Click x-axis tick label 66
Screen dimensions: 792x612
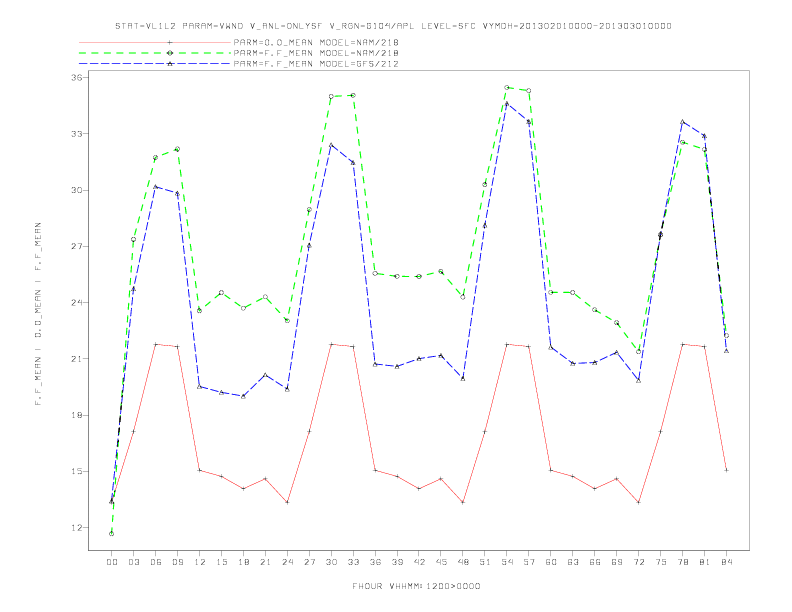tap(595, 562)
